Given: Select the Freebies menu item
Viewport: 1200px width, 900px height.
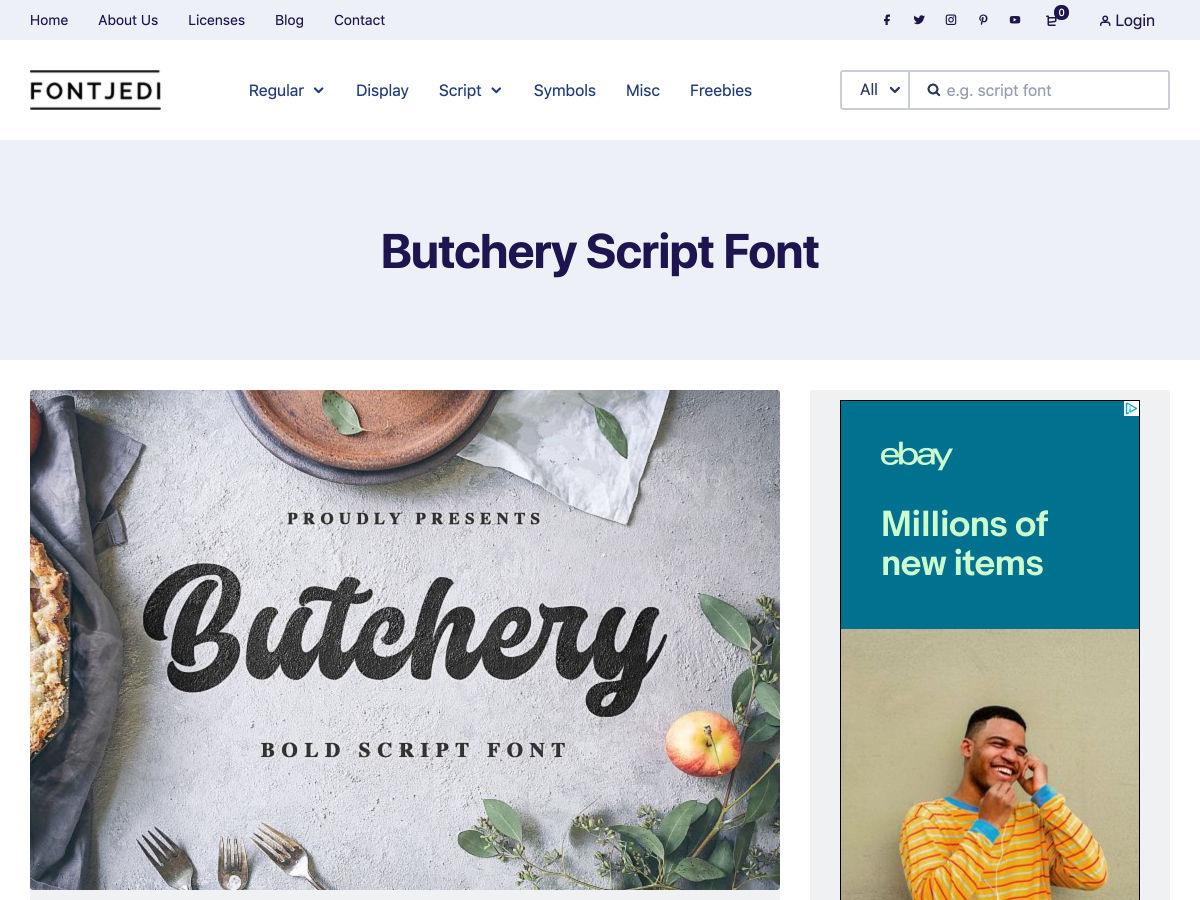Looking at the screenshot, I should pyautogui.click(x=720, y=90).
